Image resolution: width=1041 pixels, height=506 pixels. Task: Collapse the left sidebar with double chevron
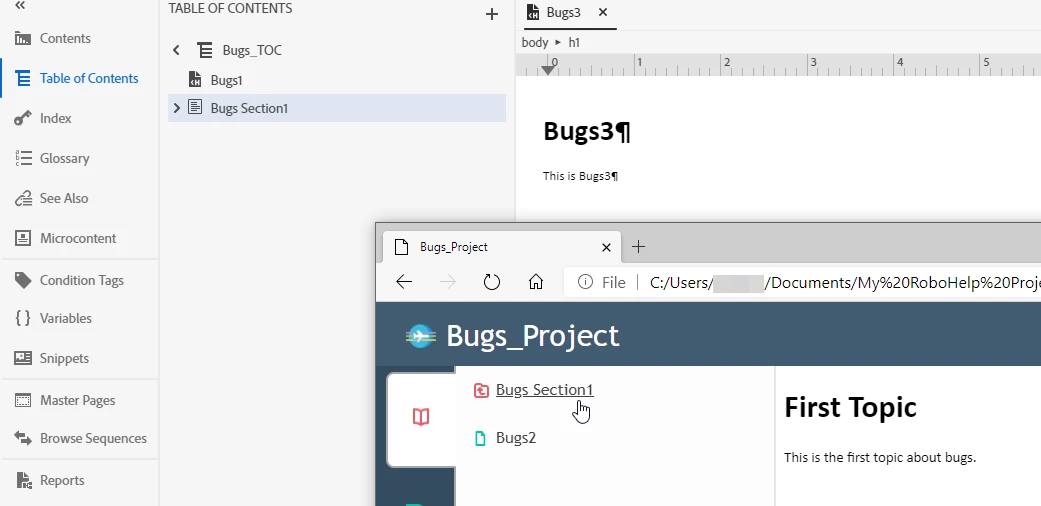[20, 5]
